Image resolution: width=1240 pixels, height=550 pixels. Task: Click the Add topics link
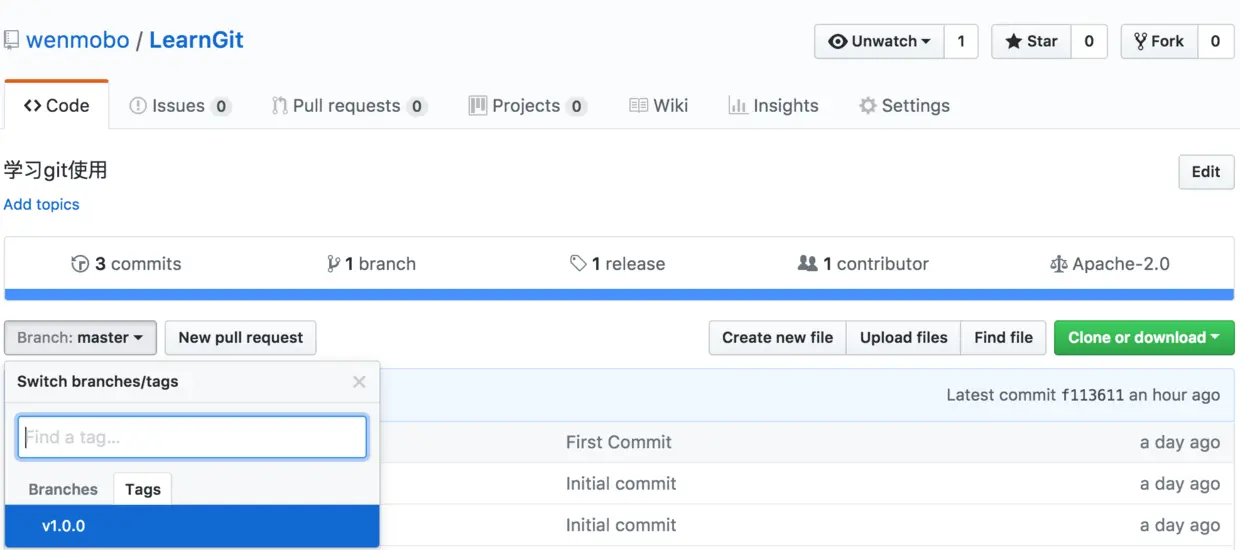pyautogui.click(x=41, y=204)
